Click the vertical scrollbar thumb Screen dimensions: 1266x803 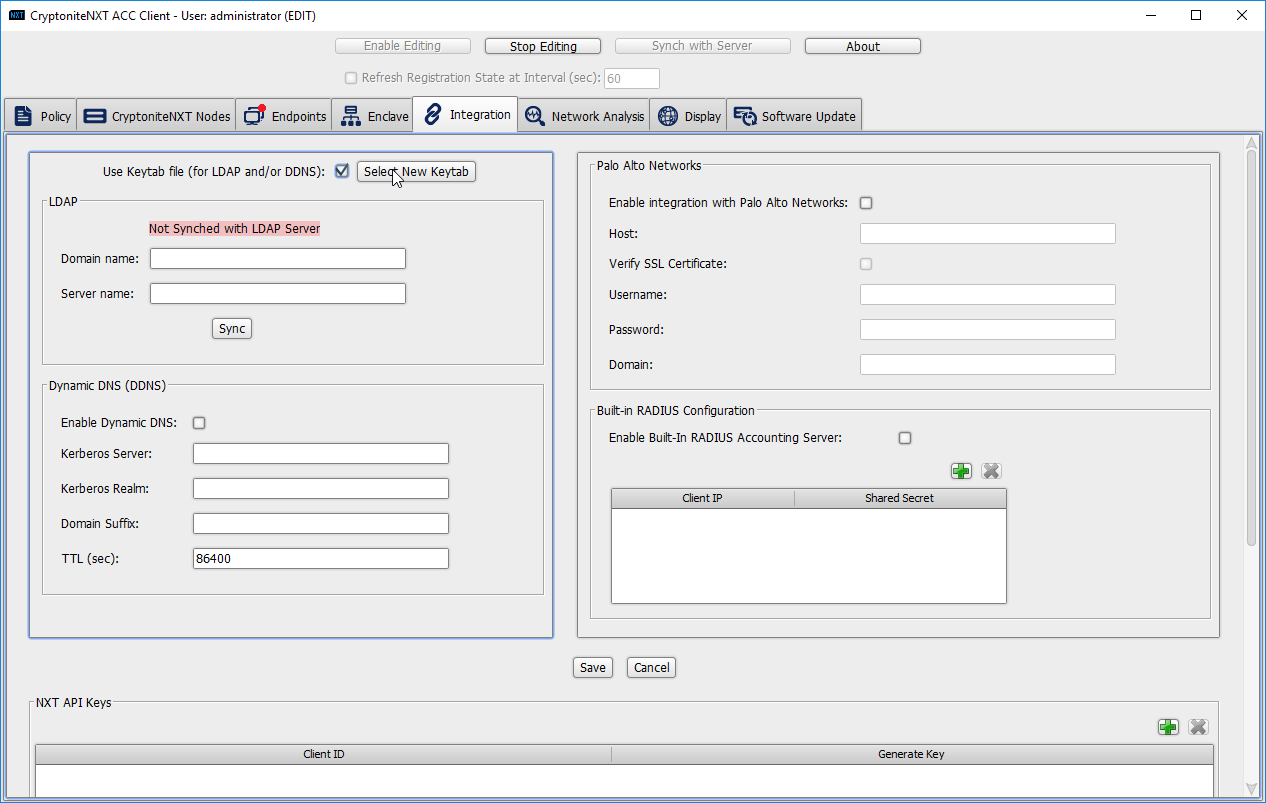click(1251, 348)
